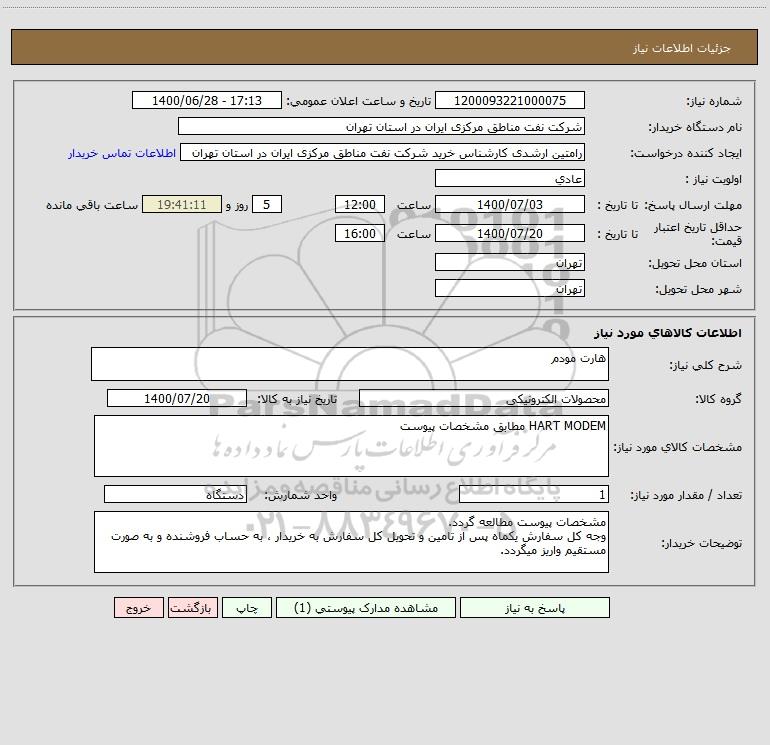Click the شرح کلی نیاز label
The image size is (770, 745).
(706, 365)
